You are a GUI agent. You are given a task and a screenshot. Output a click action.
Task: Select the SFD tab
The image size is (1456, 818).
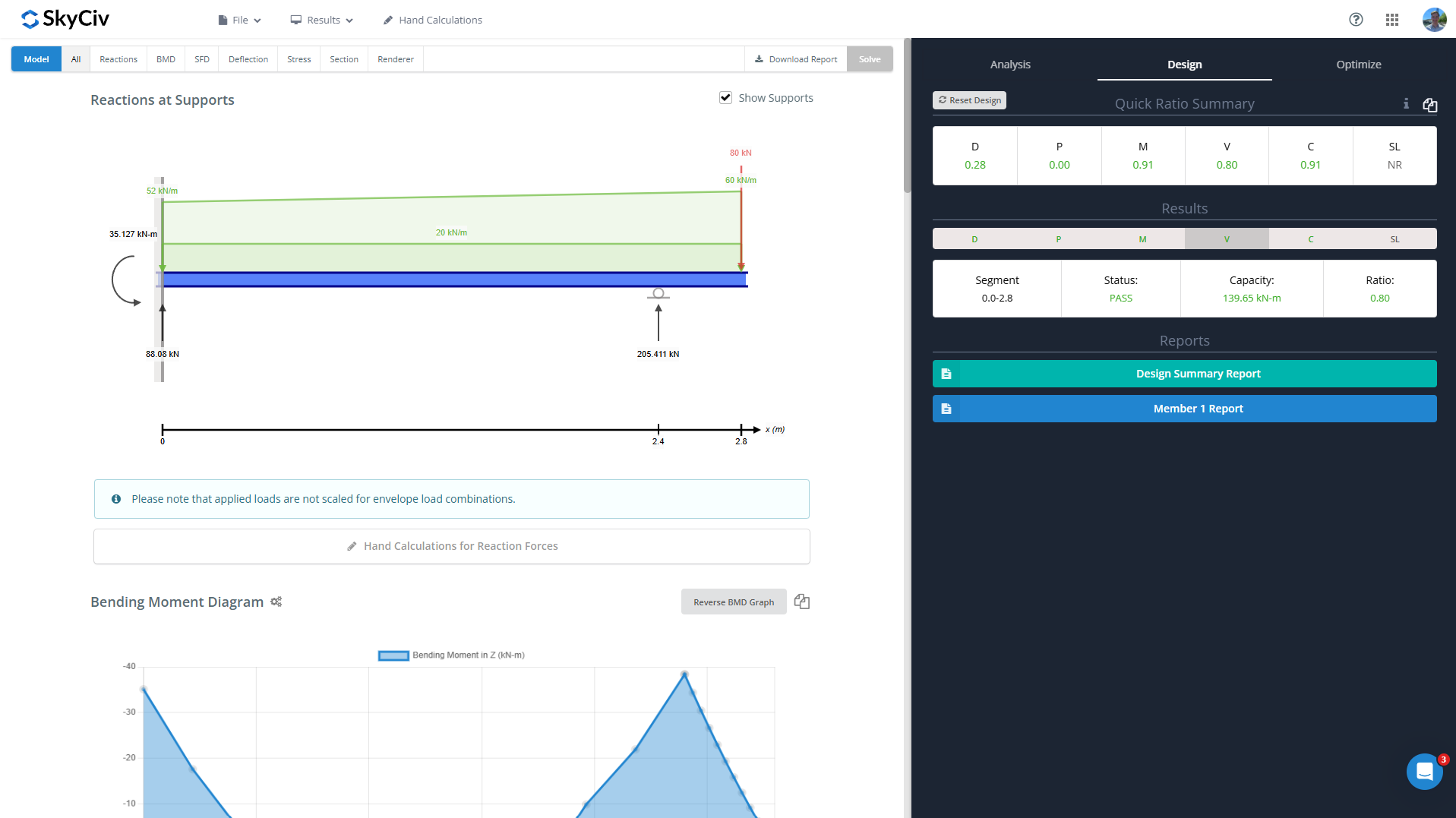coord(202,59)
